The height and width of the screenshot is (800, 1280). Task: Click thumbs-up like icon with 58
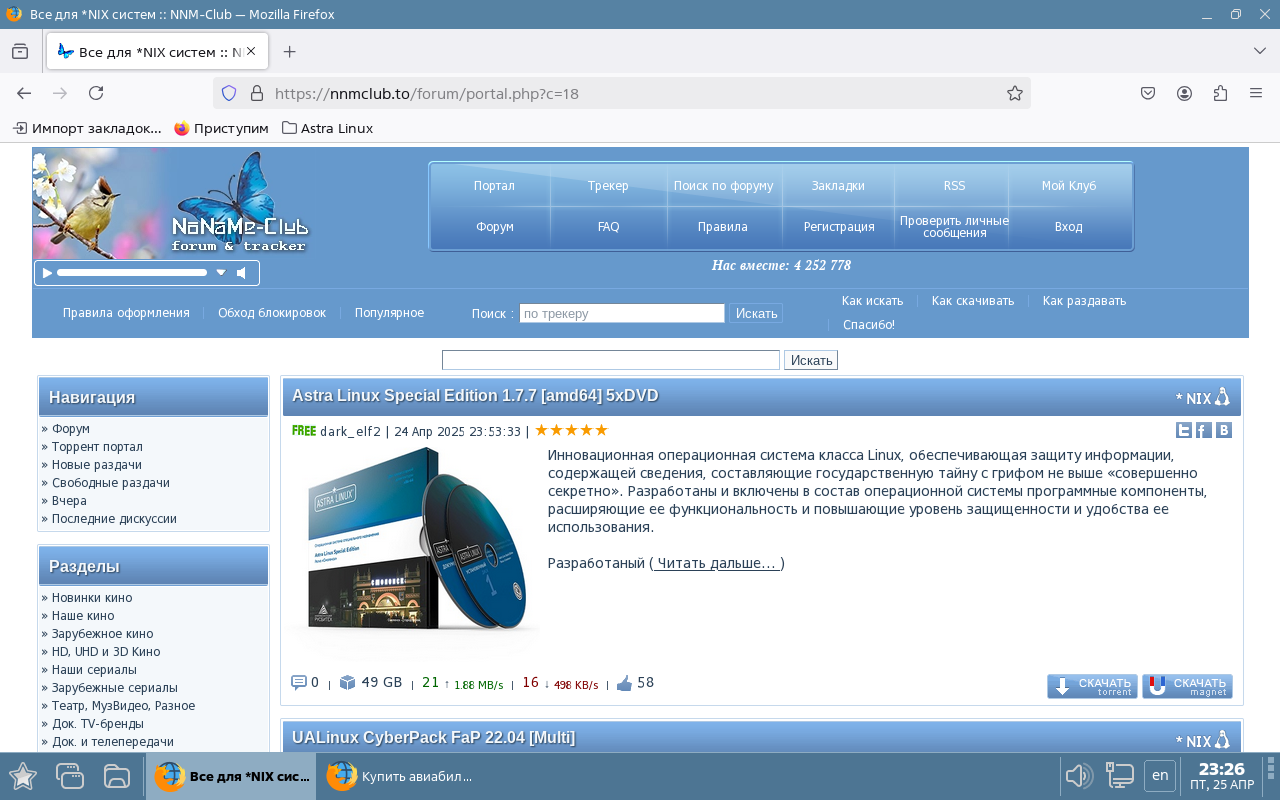coord(625,684)
